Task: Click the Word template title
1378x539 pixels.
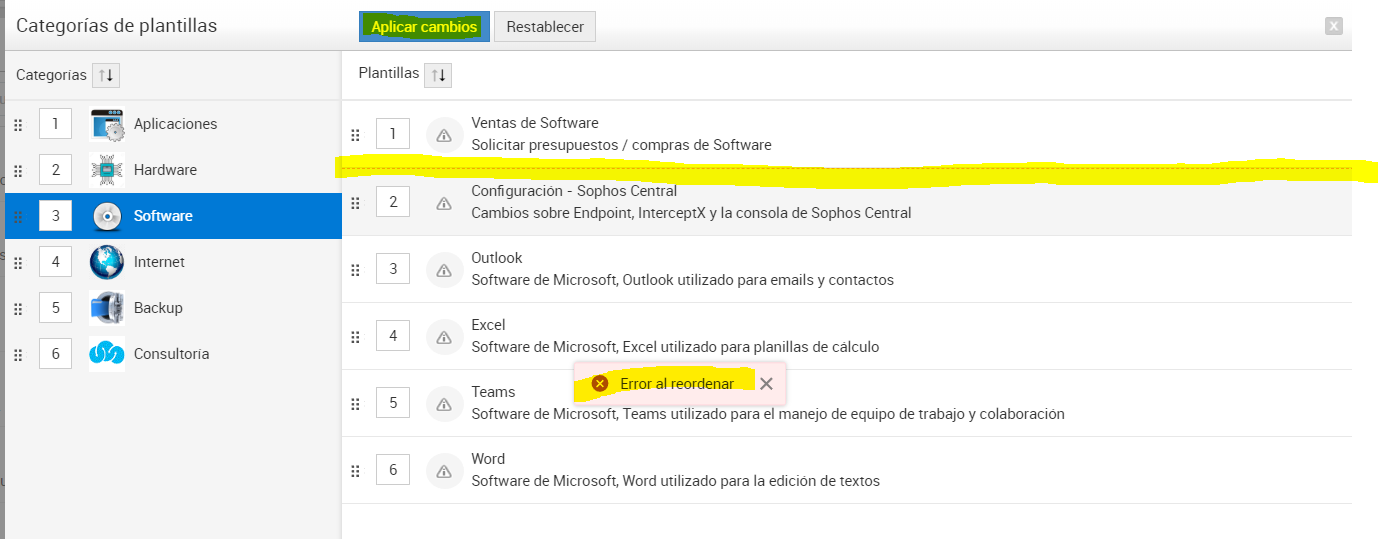Action: (x=488, y=459)
